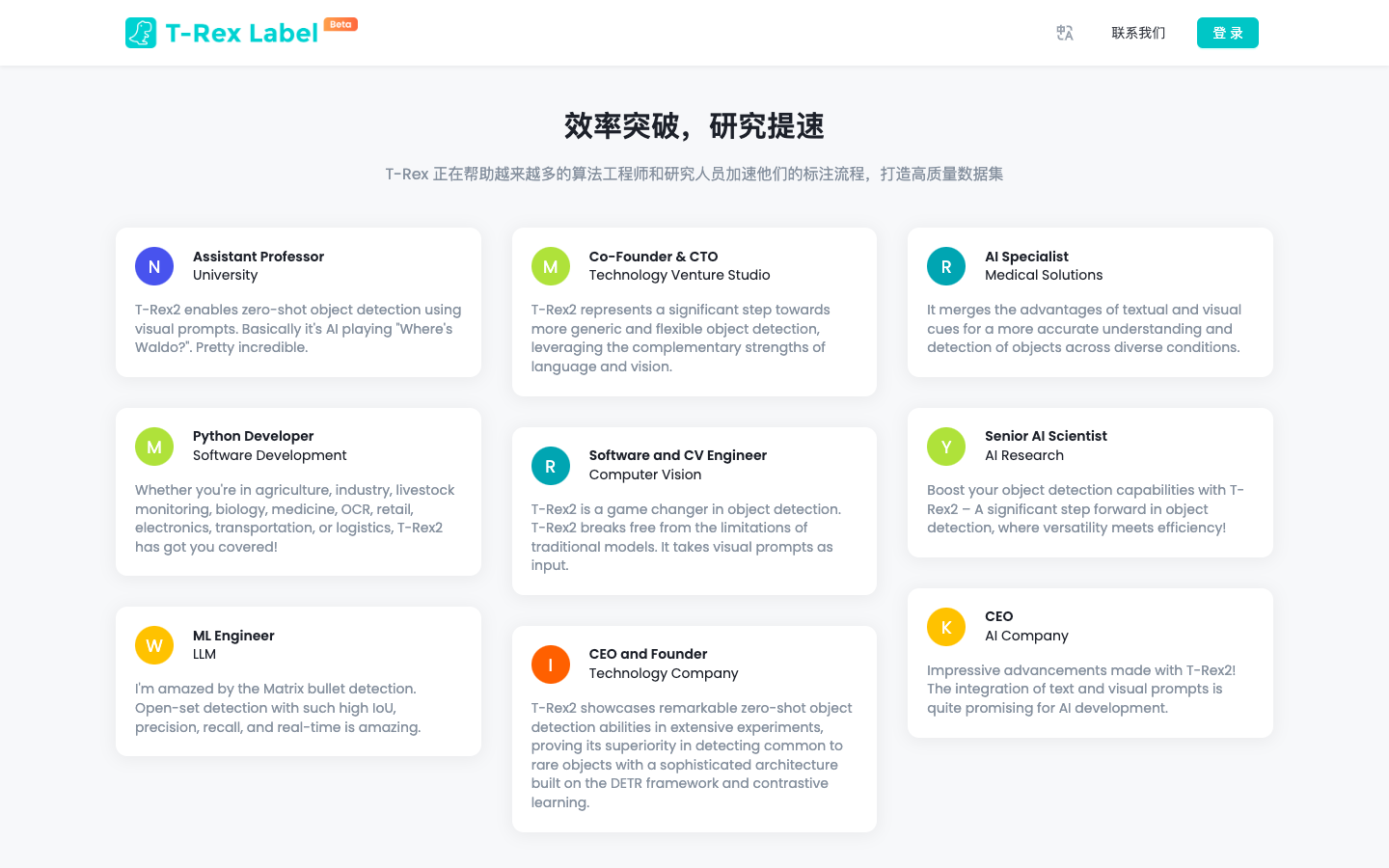Click the M avatar of Co-Founder & CTO

[x=551, y=266]
